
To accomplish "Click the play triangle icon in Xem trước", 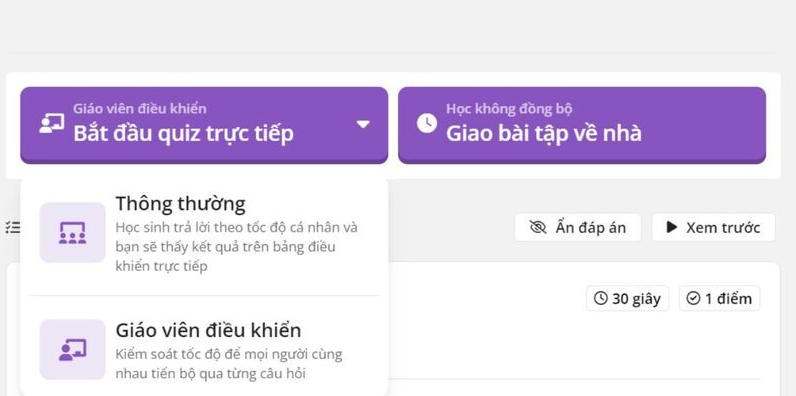I will click(672, 227).
